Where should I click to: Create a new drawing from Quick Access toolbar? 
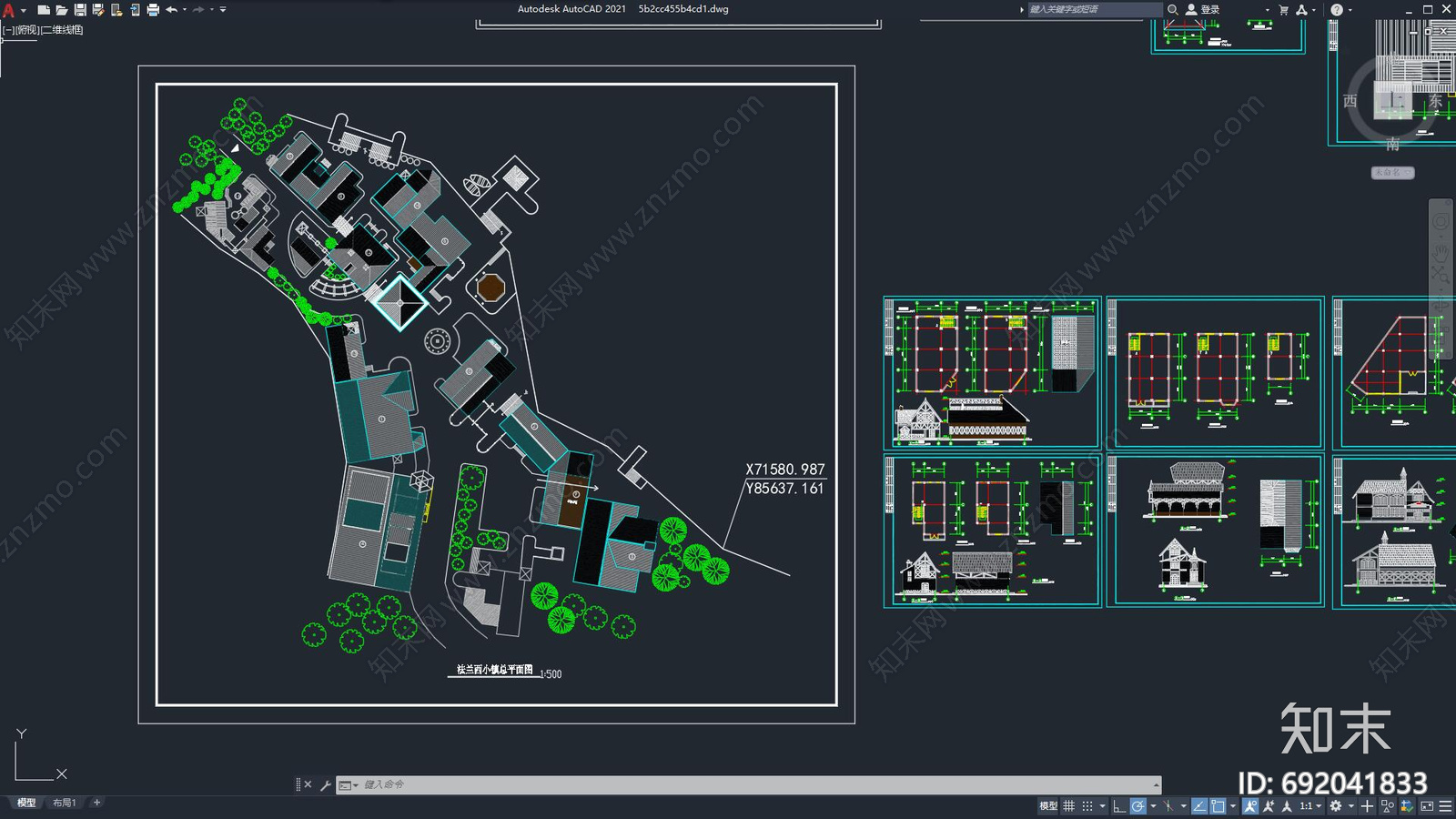pos(43,10)
